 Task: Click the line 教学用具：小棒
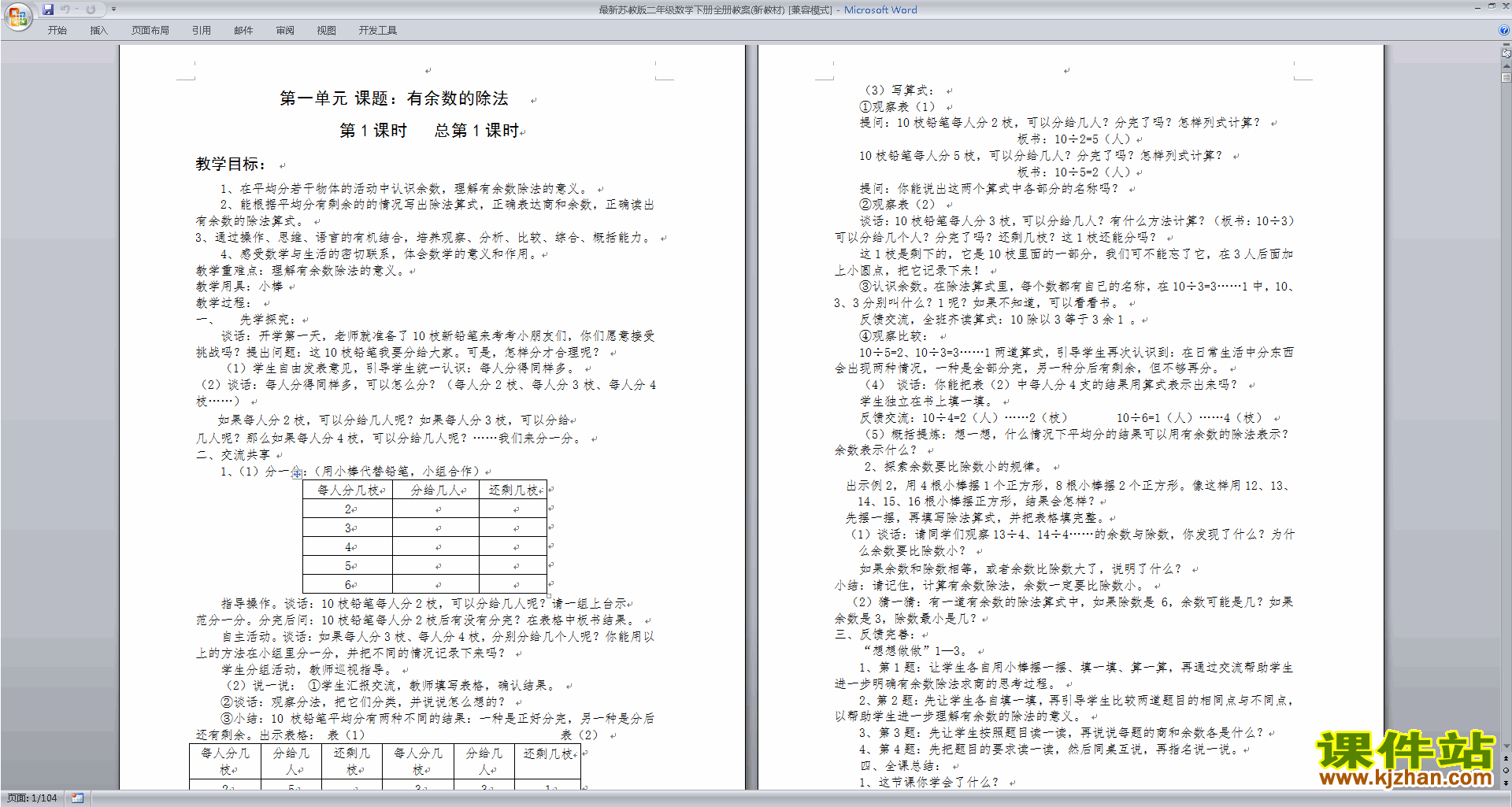point(239,287)
